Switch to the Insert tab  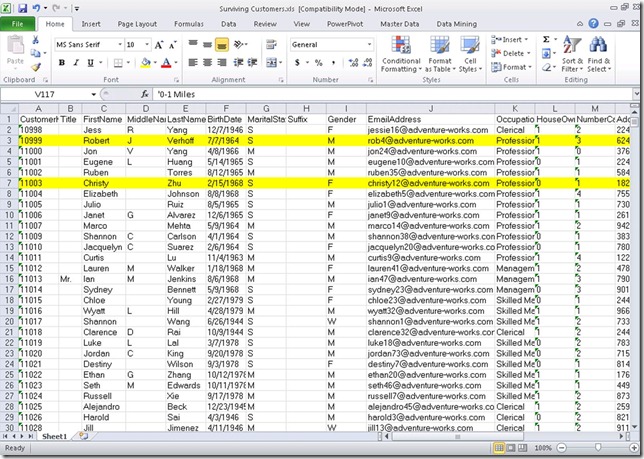[x=91, y=24]
